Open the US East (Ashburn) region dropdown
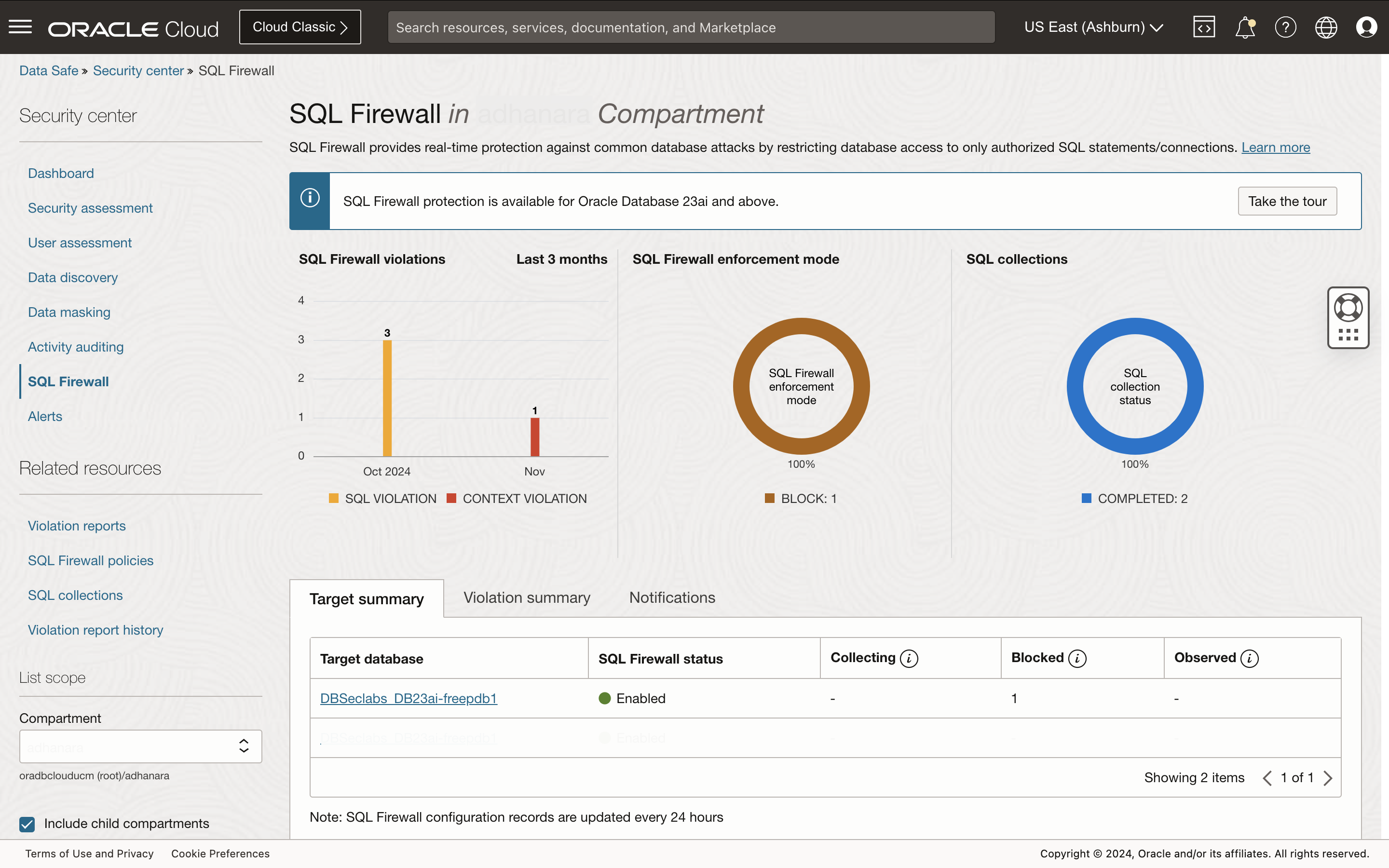1389x868 pixels. point(1092,27)
